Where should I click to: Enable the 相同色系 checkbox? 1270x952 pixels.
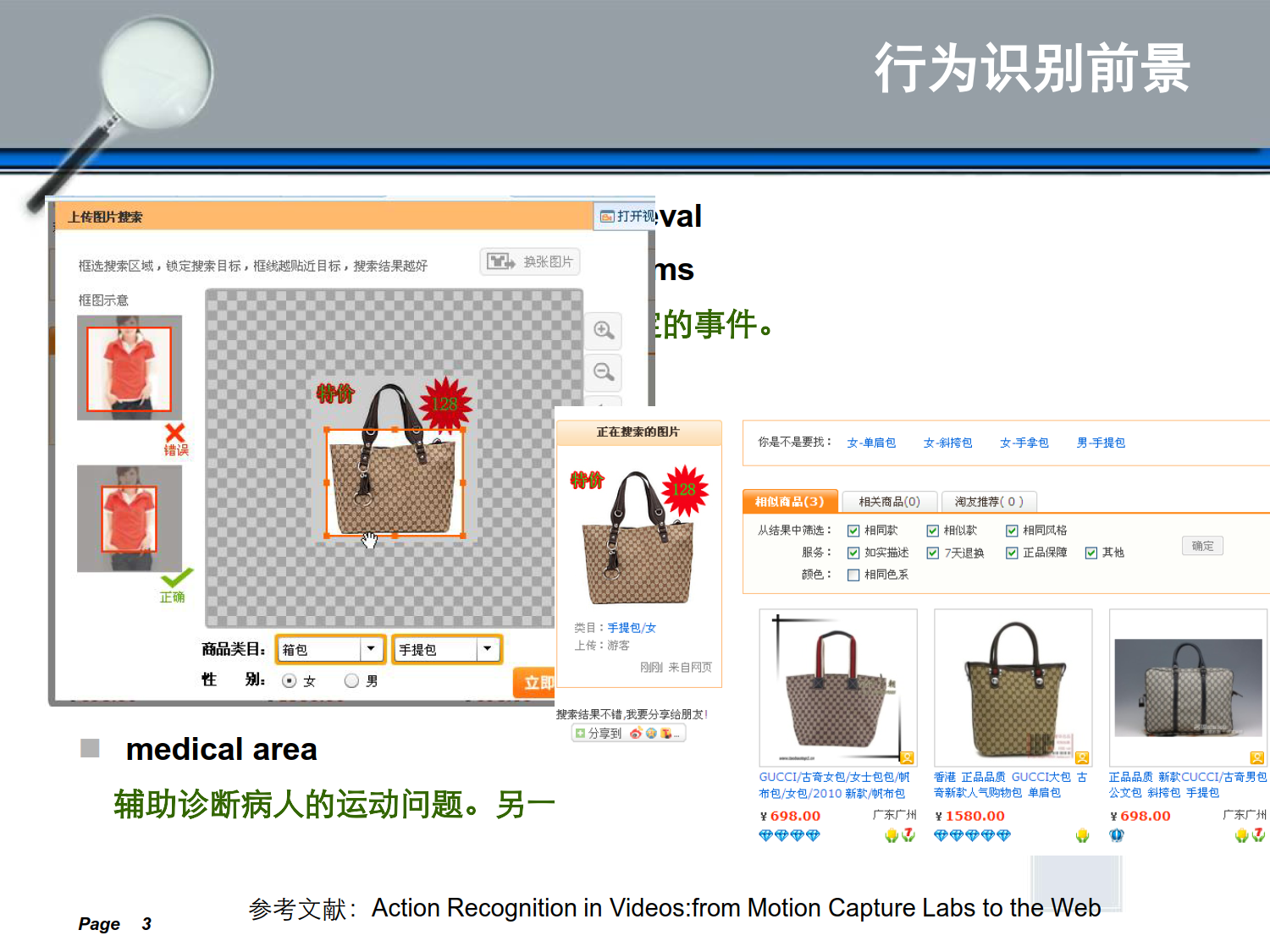point(853,575)
